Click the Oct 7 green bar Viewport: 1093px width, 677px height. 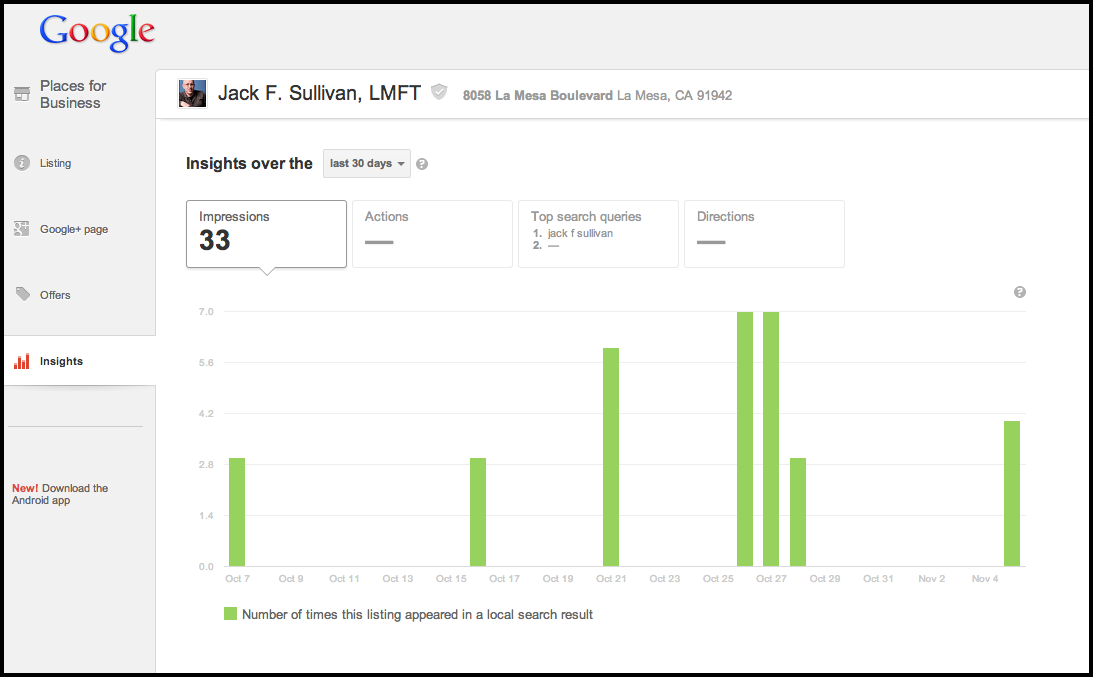(237, 512)
